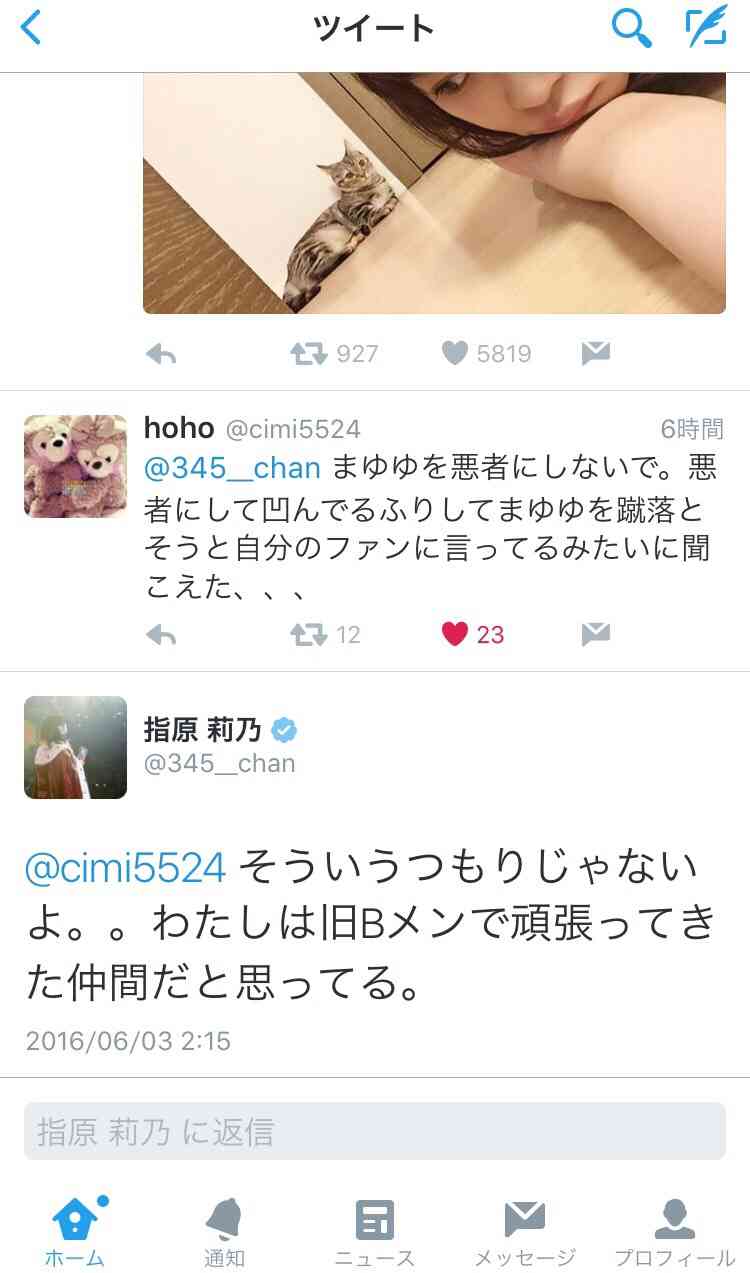Go back using the top-left arrow
Viewport: 750px width, 1273px height.
pyautogui.click(x=31, y=29)
